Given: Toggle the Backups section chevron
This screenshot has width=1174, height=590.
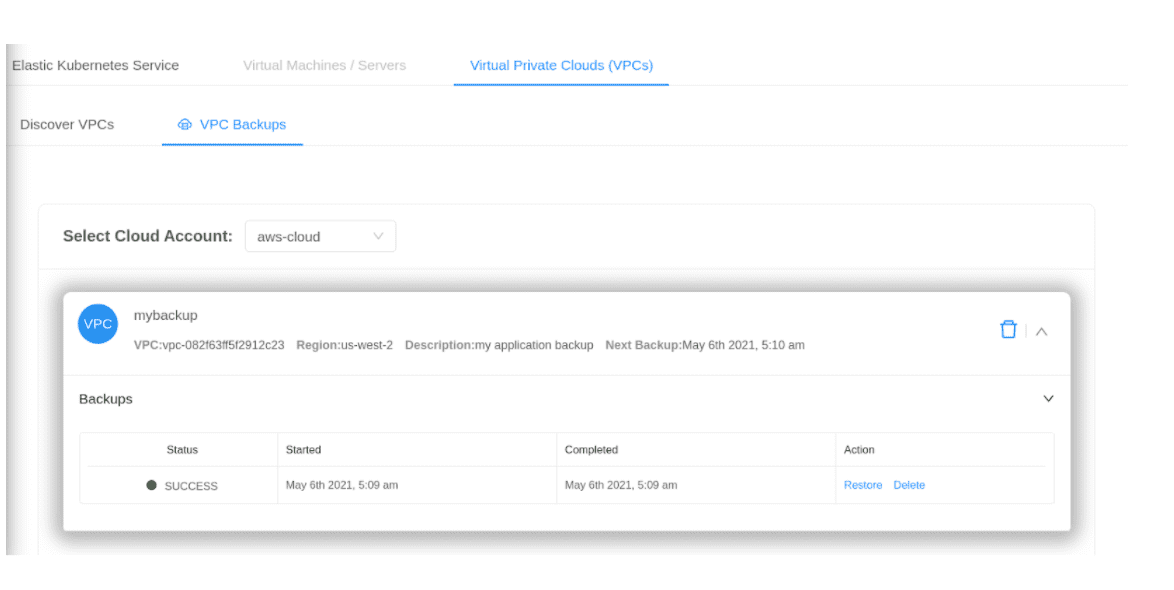Looking at the screenshot, I should pyautogui.click(x=1048, y=399).
